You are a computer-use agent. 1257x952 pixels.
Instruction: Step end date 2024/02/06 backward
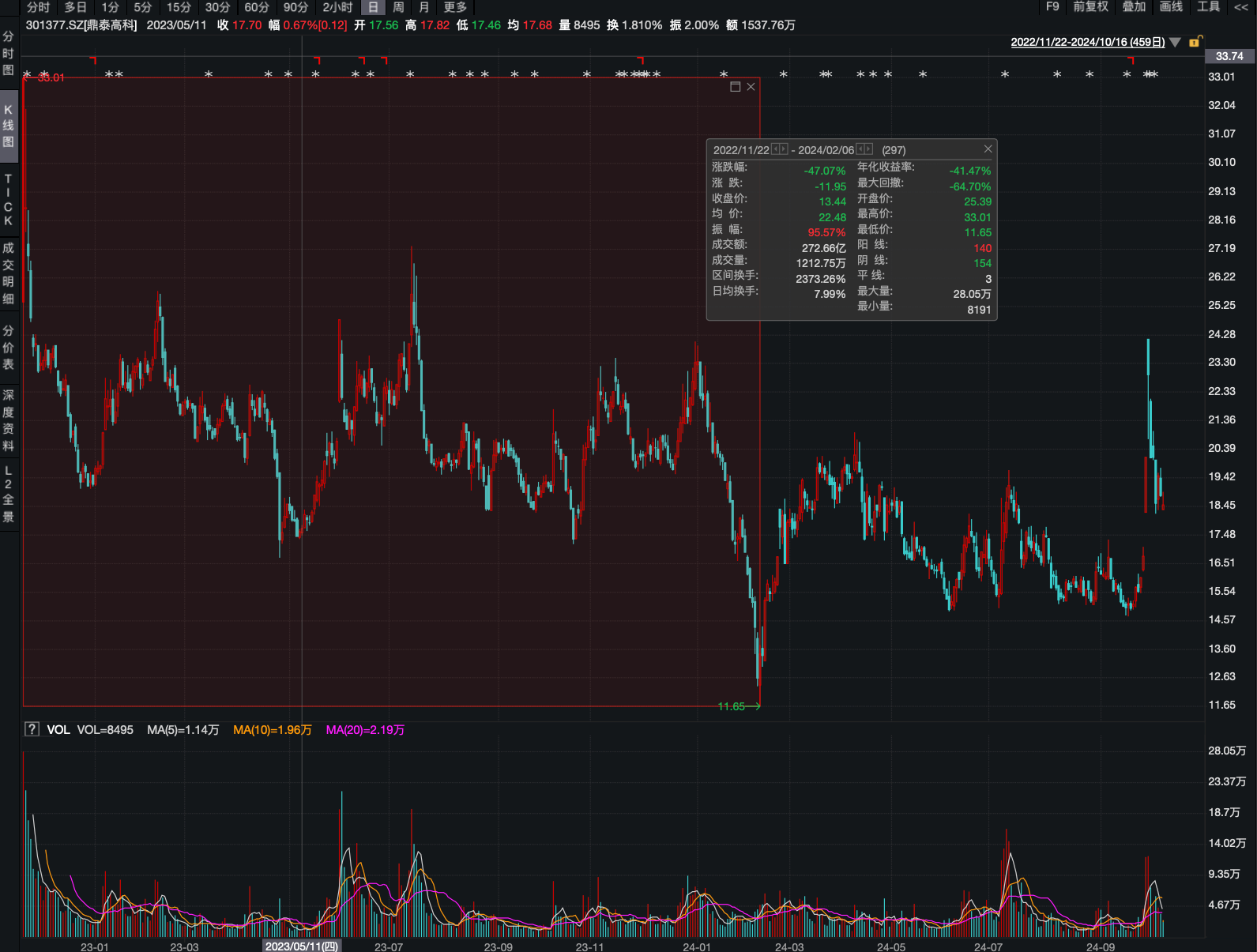860,149
